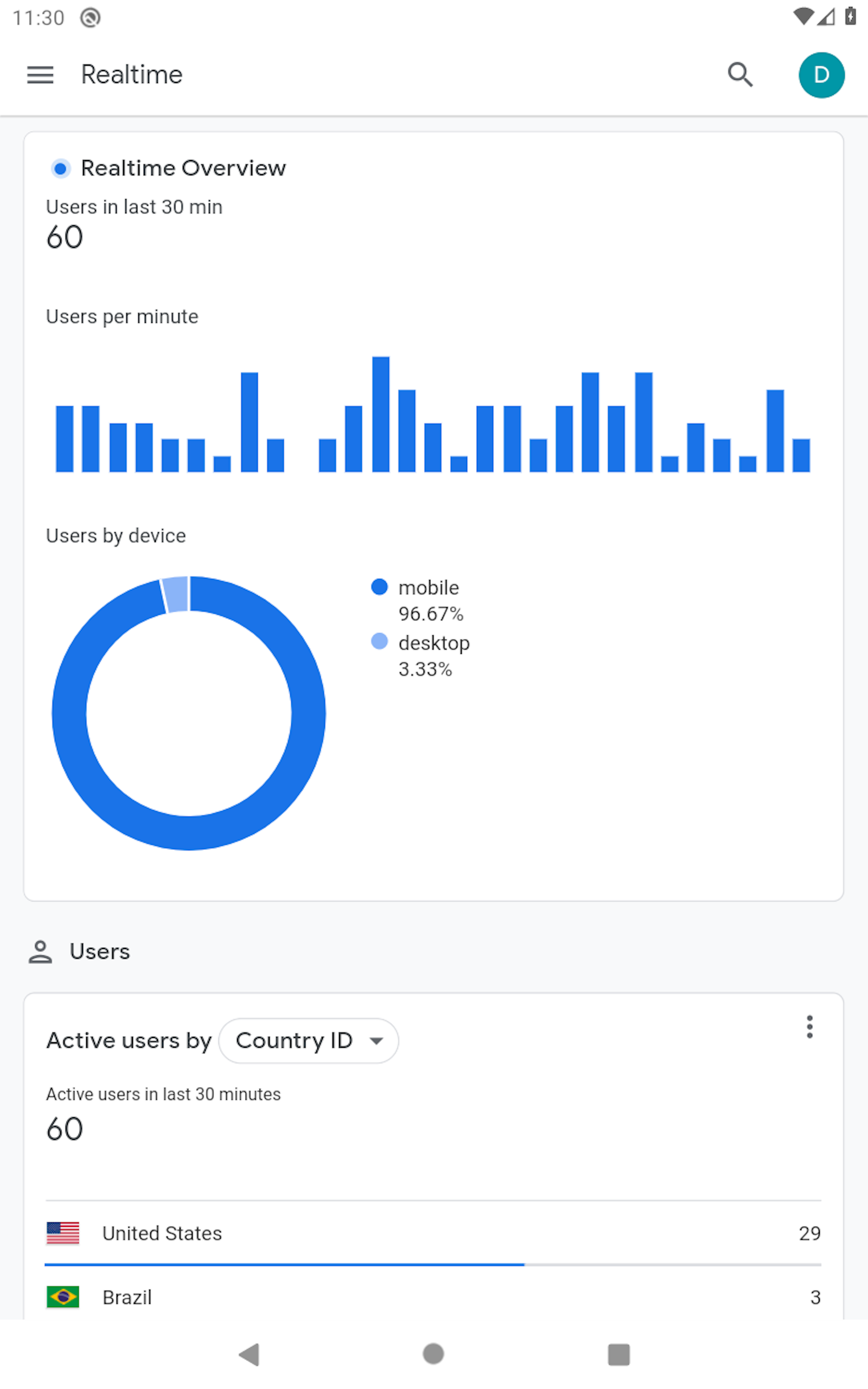This screenshot has width=868, height=1389.
Task: Tap the Brazil count 3
Action: click(x=815, y=1297)
